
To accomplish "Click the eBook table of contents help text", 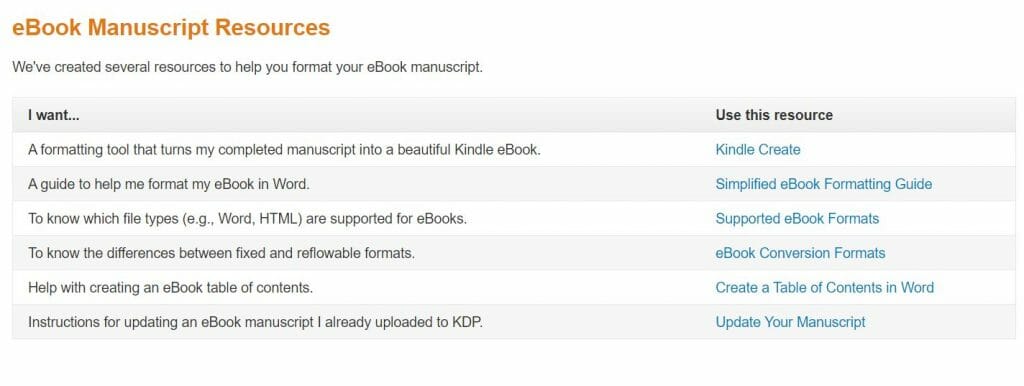I will coord(170,287).
